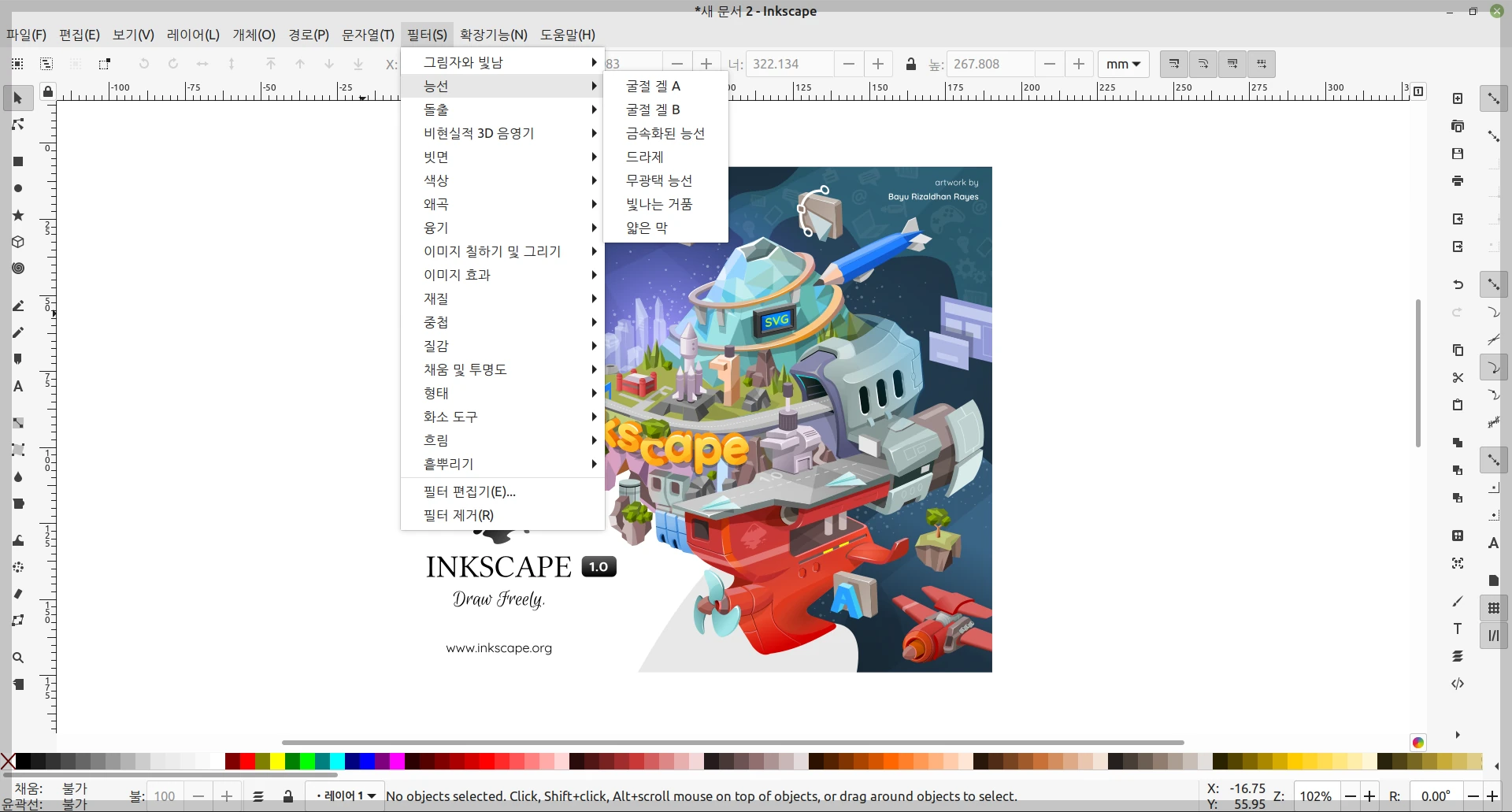Expand the 색상 submenu
The image size is (1512, 812).
pyautogui.click(x=502, y=180)
